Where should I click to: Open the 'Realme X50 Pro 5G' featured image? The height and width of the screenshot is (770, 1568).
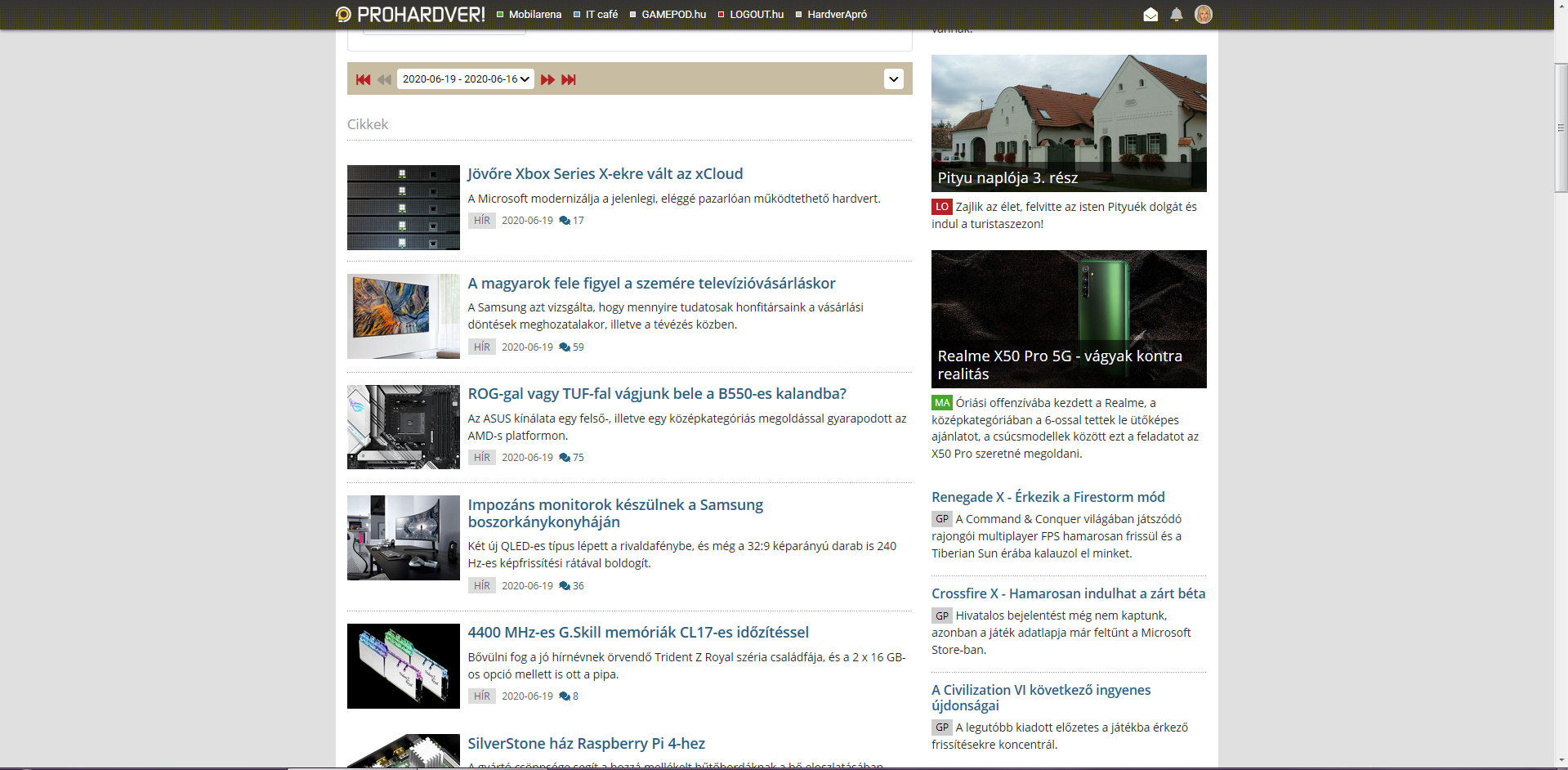tap(1069, 319)
